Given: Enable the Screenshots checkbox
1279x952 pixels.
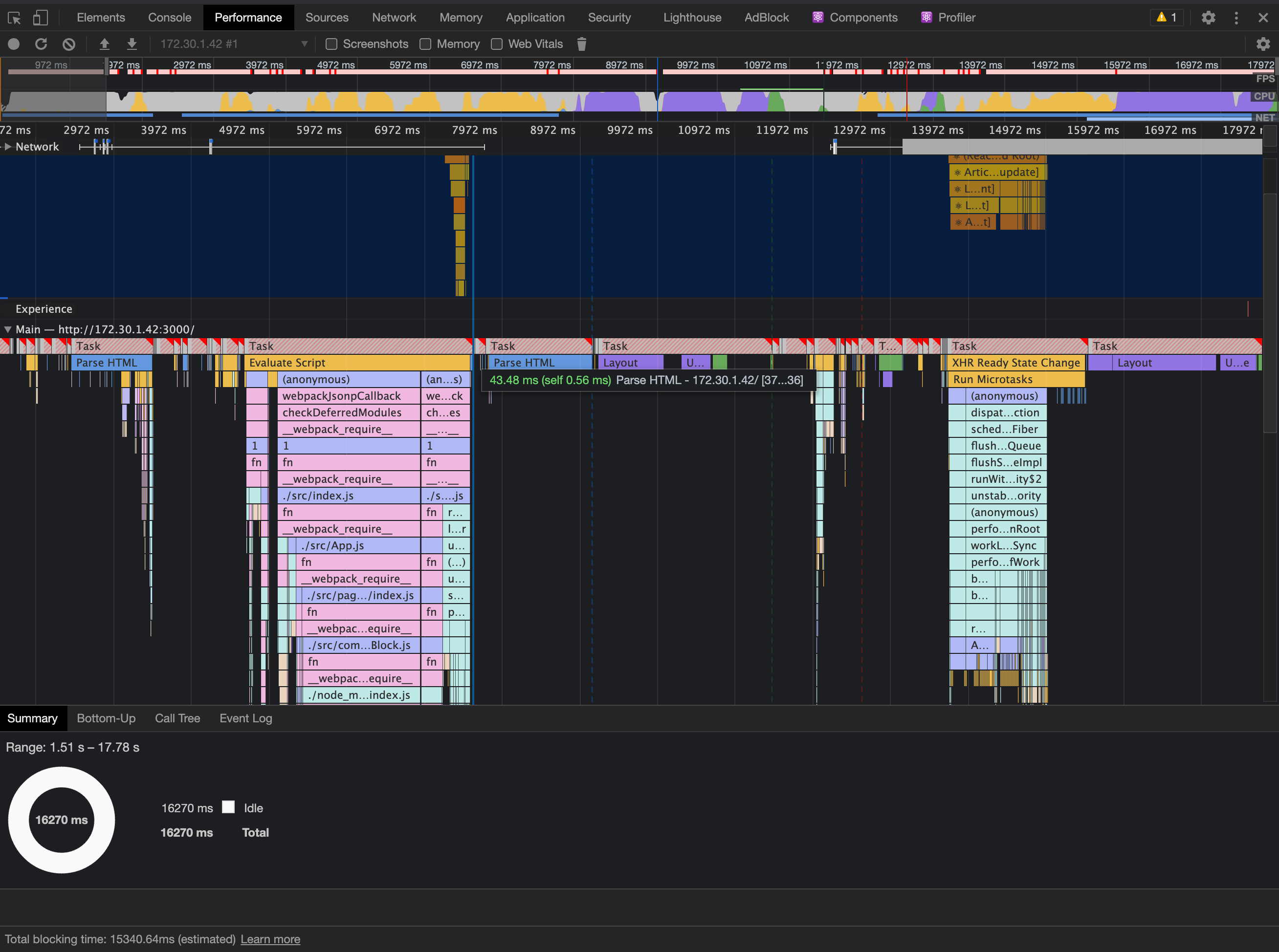Looking at the screenshot, I should point(331,44).
